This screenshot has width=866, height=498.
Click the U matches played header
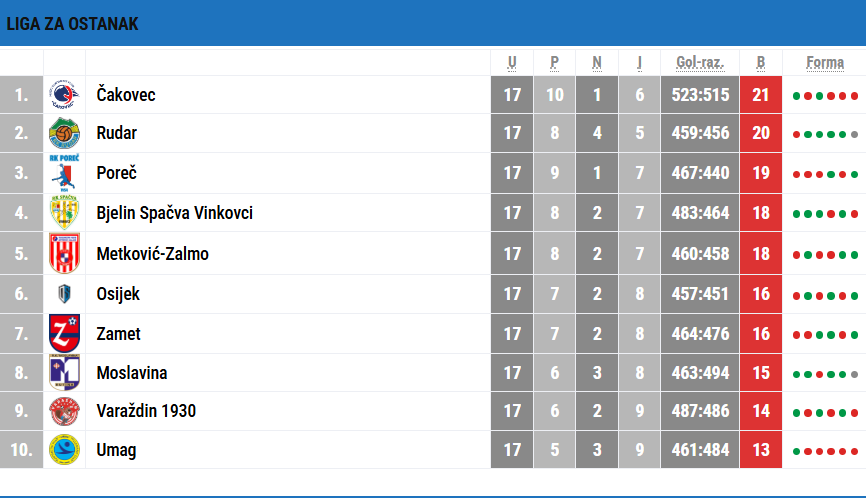512,63
